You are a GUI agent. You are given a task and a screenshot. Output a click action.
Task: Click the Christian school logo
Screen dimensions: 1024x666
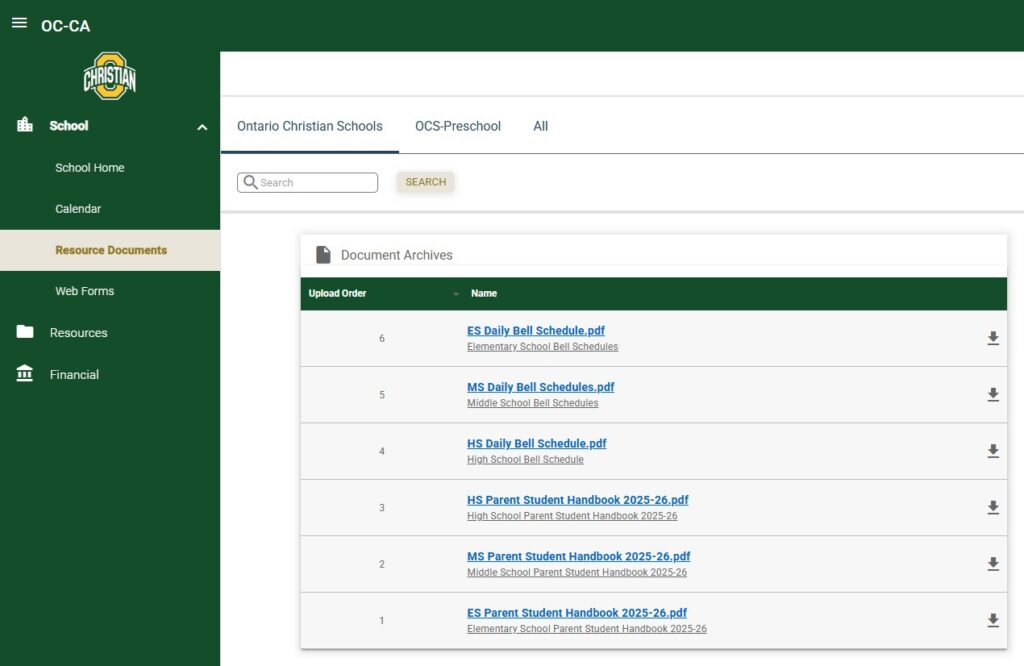[109, 77]
